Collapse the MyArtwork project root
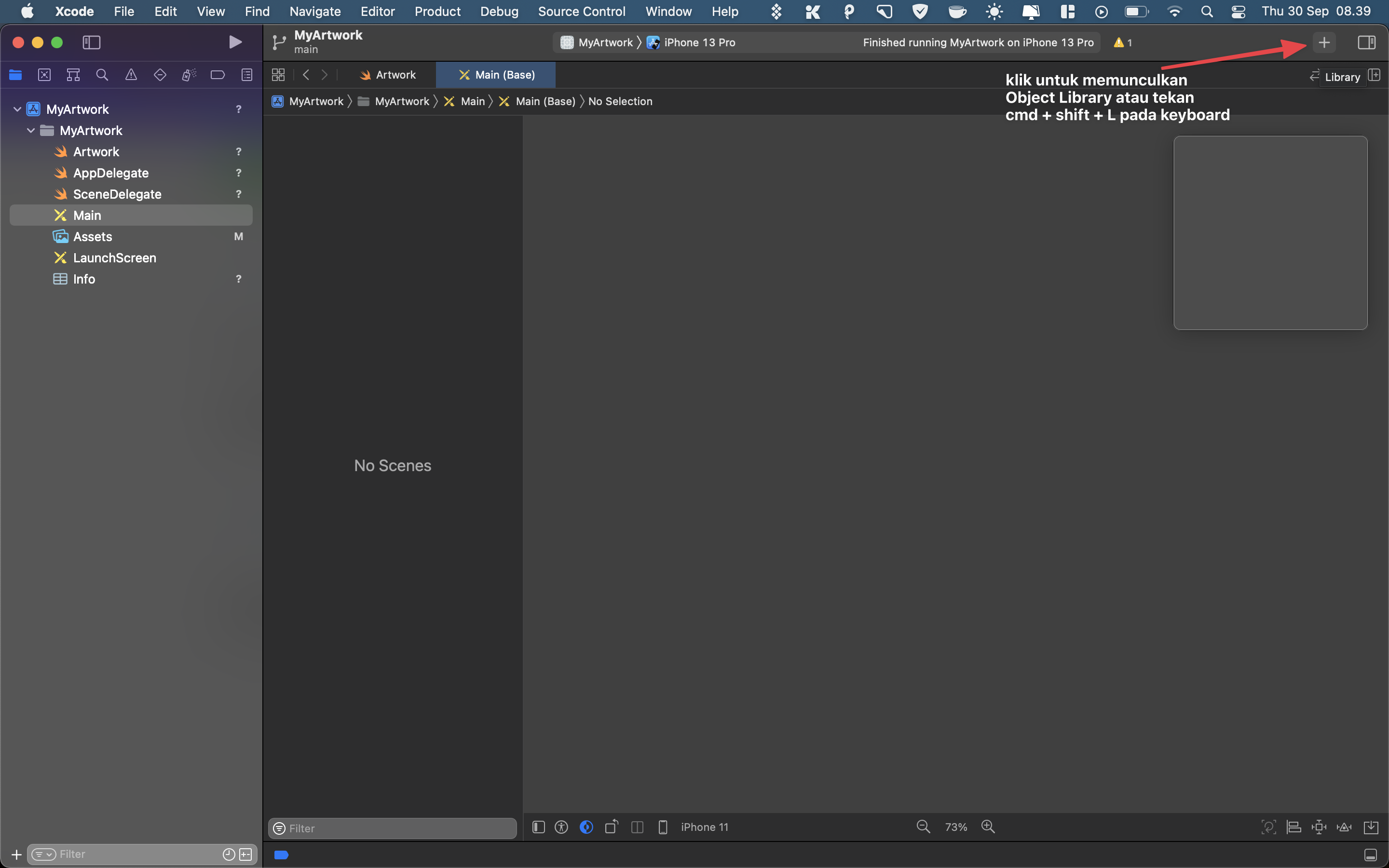Viewport: 1389px width, 868px height. tap(17, 109)
